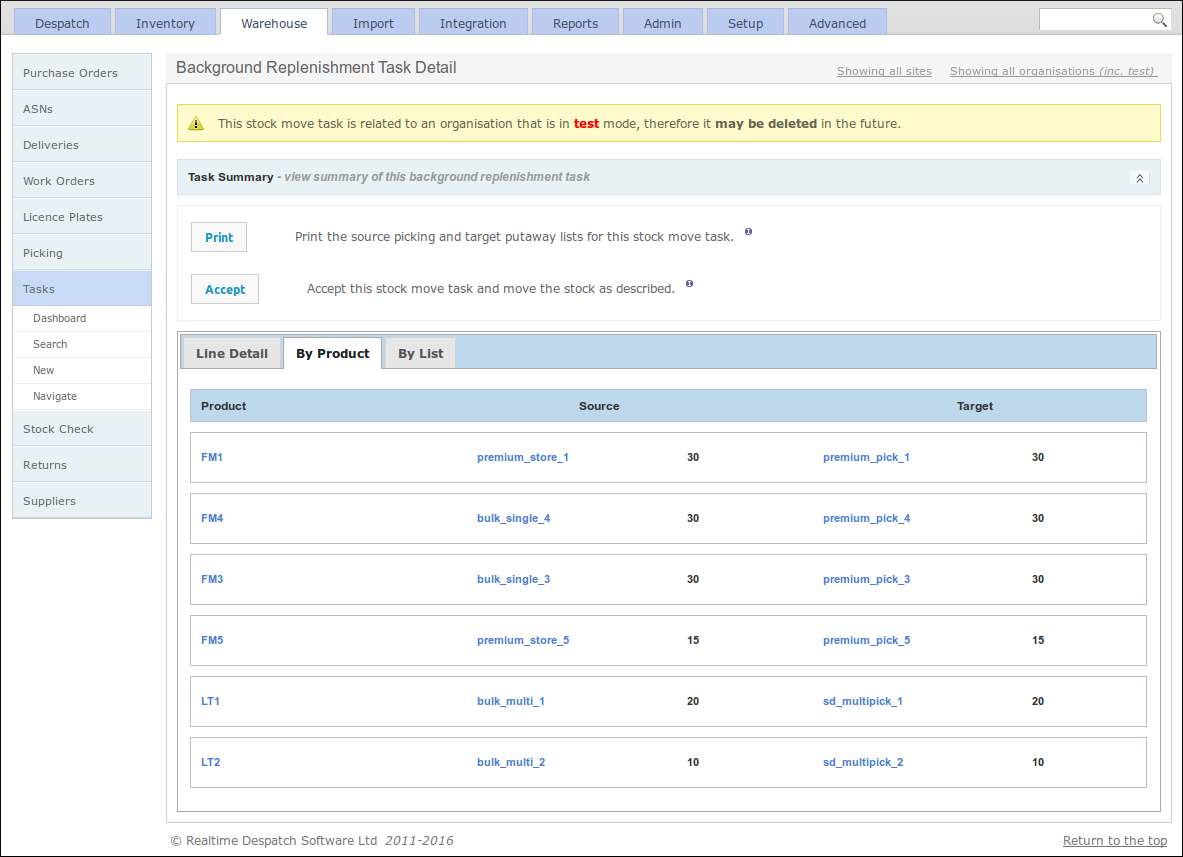Click the Accept button
Screen dimensions: 1183x857
click(x=225, y=289)
